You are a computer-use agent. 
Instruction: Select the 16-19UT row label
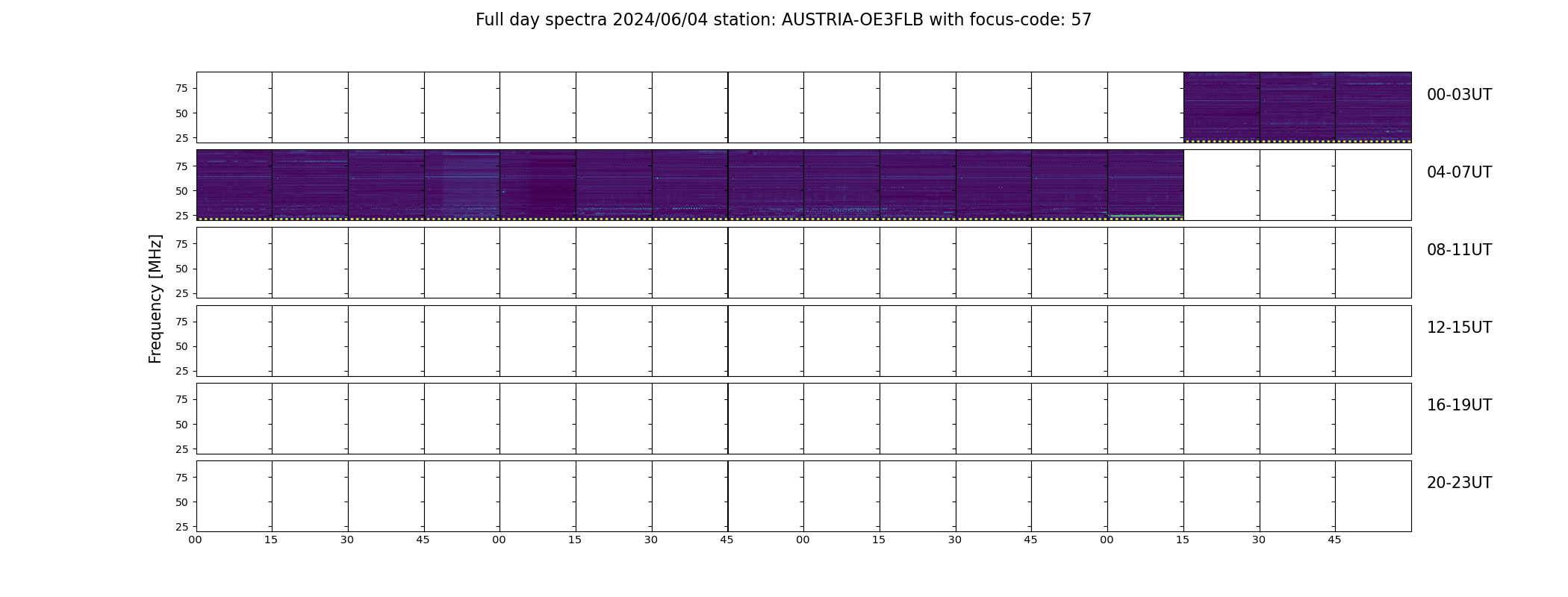pos(1459,405)
